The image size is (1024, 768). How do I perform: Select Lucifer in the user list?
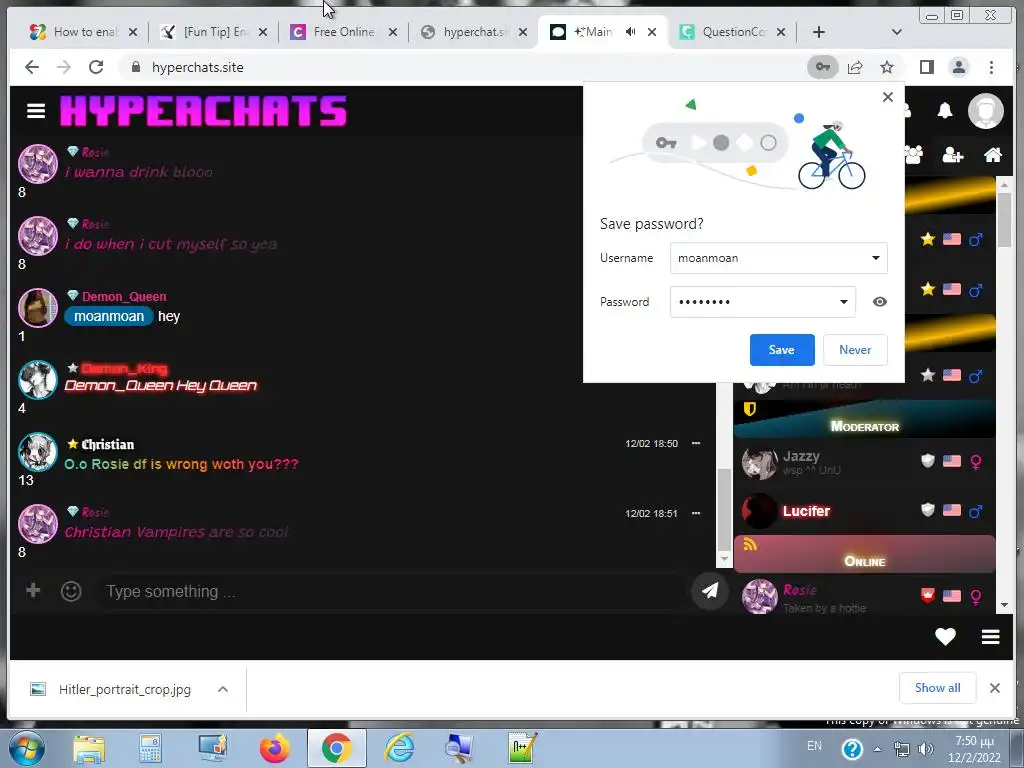coord(865,511)
